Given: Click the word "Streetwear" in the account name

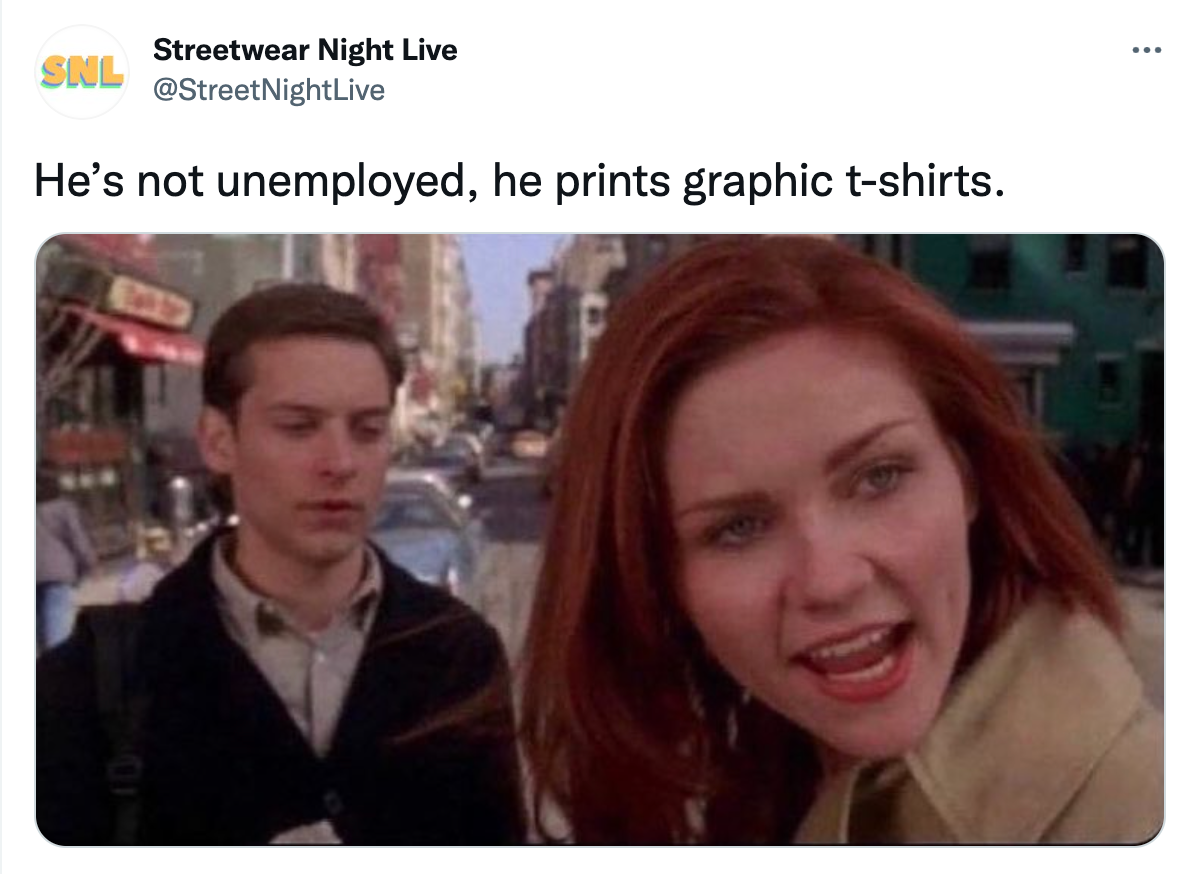Looking at the screenshot, I should [231, 50].
